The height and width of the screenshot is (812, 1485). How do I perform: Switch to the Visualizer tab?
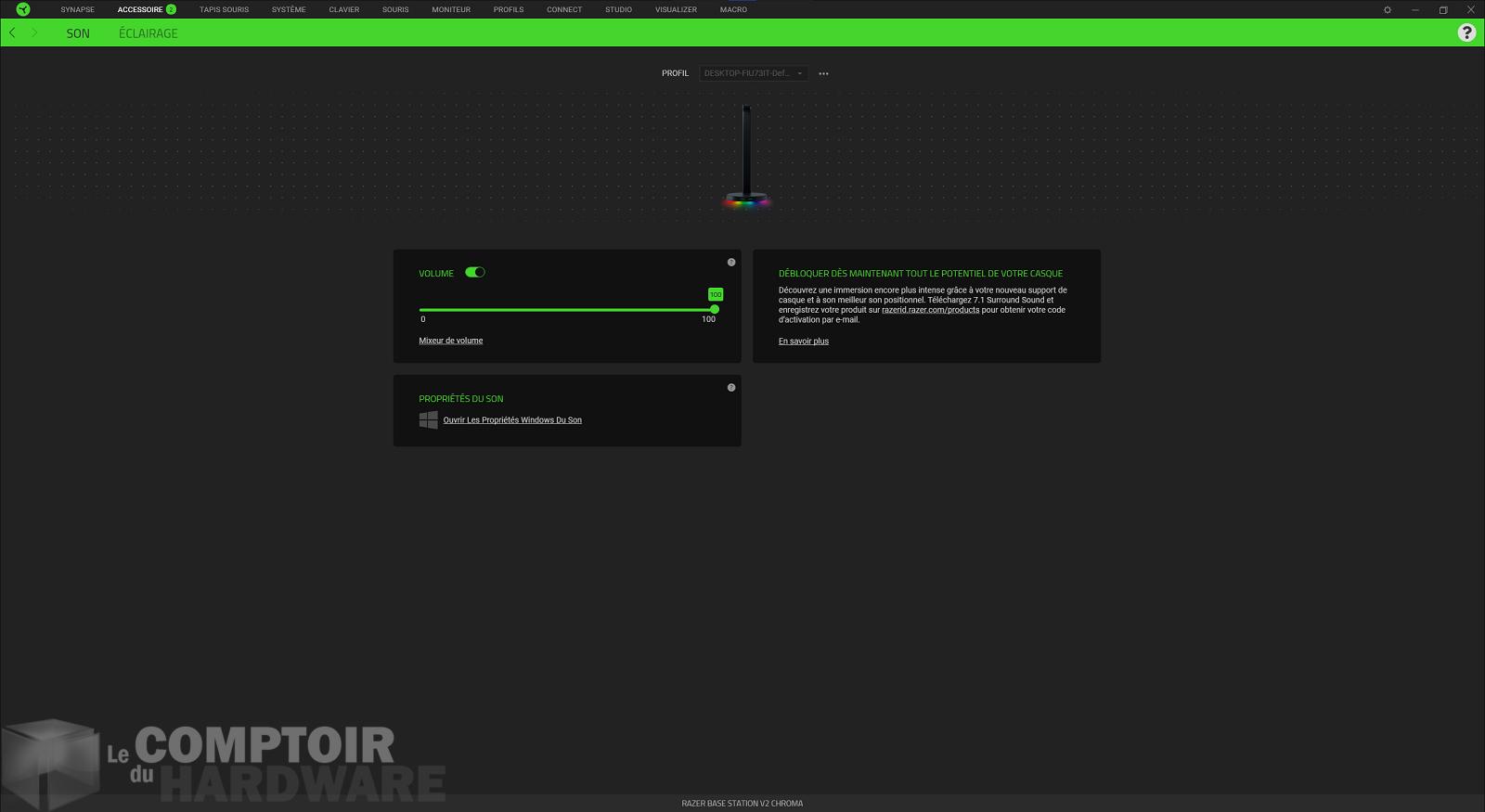click(676, 9)
